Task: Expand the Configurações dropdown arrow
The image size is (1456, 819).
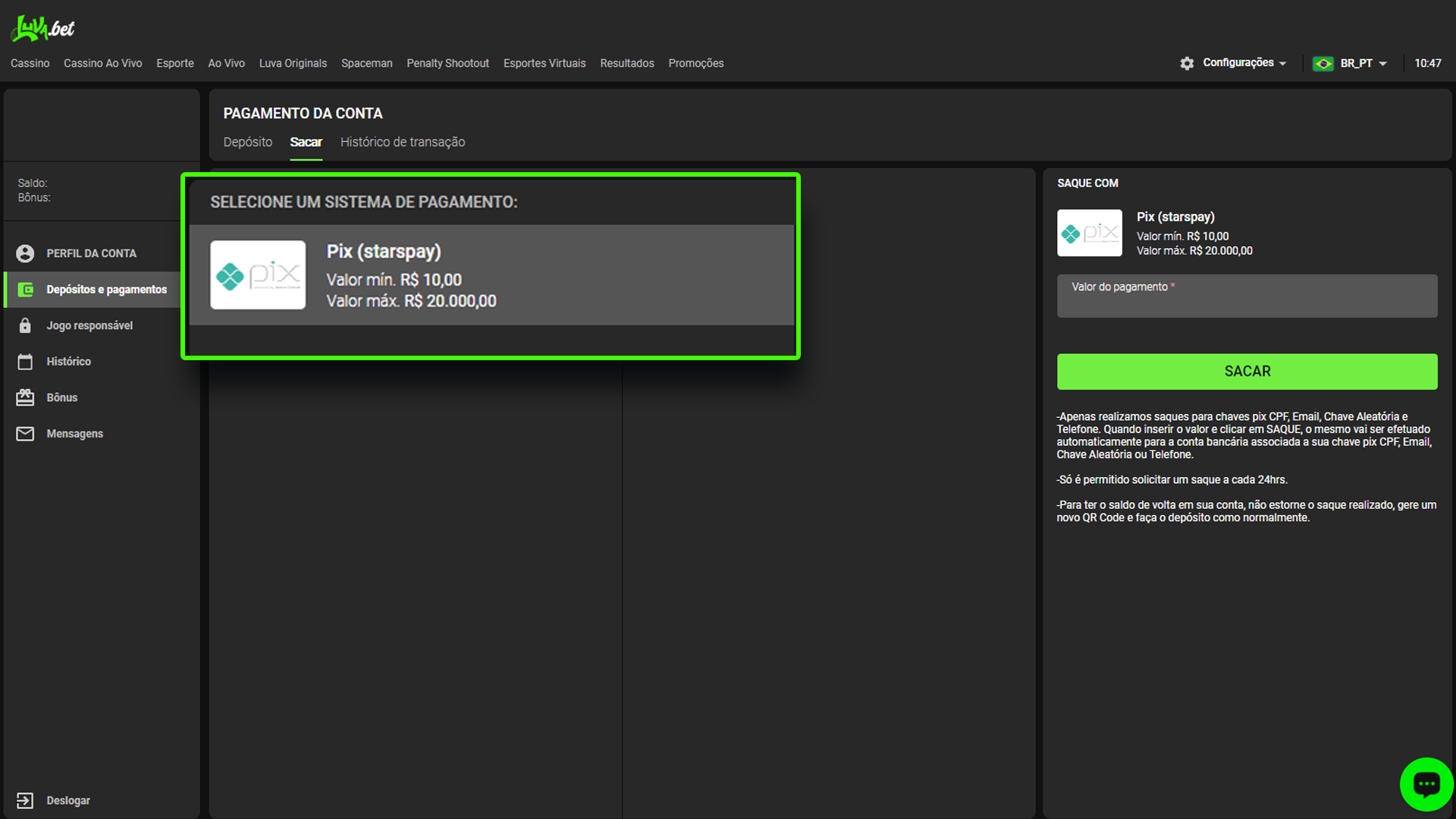Action: [x=1282, y=64]
